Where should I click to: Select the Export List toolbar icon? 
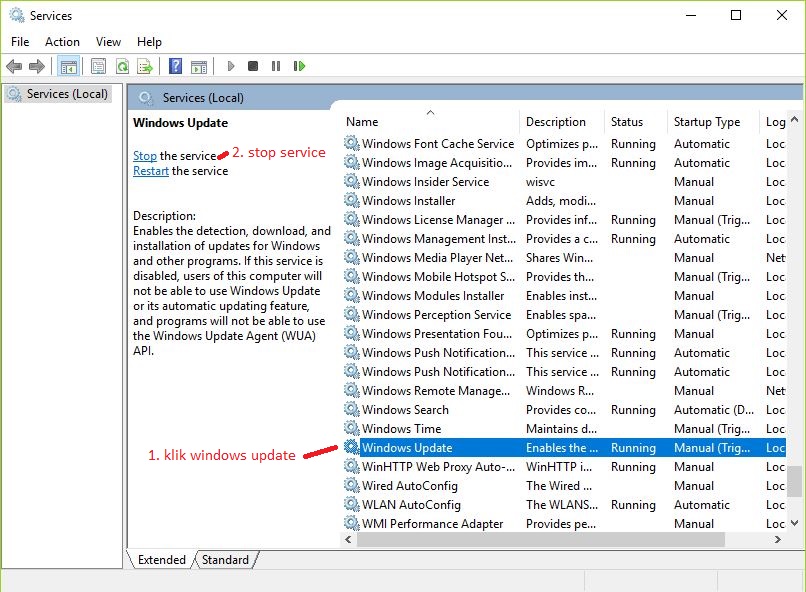tap(147, 66)
